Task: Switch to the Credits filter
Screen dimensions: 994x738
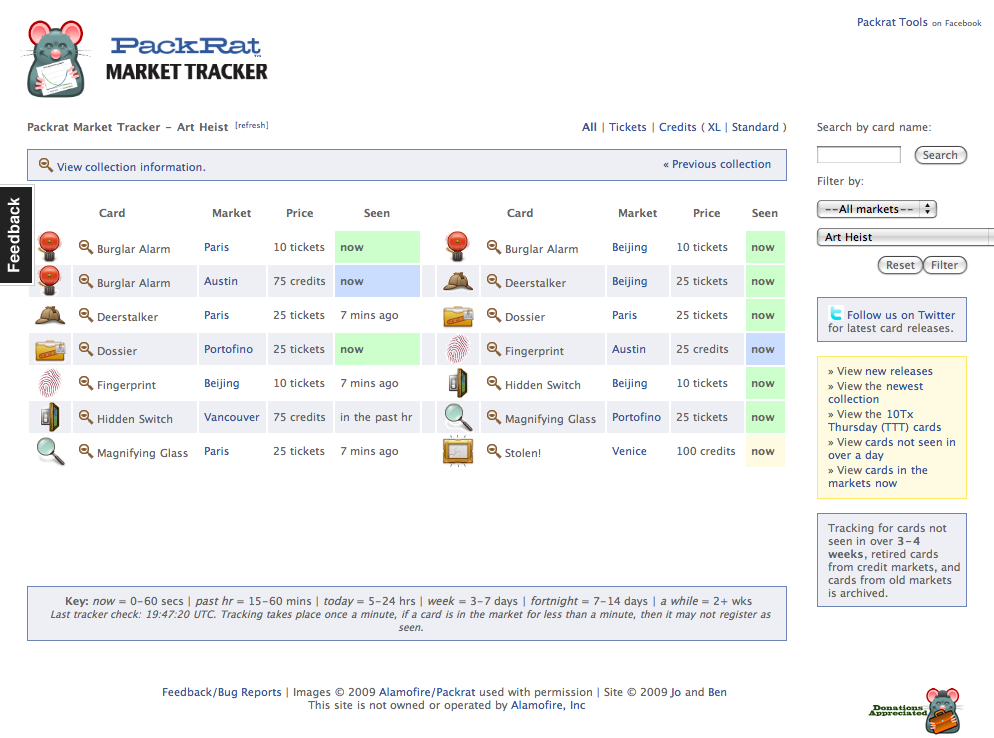Action: (677, 127)
